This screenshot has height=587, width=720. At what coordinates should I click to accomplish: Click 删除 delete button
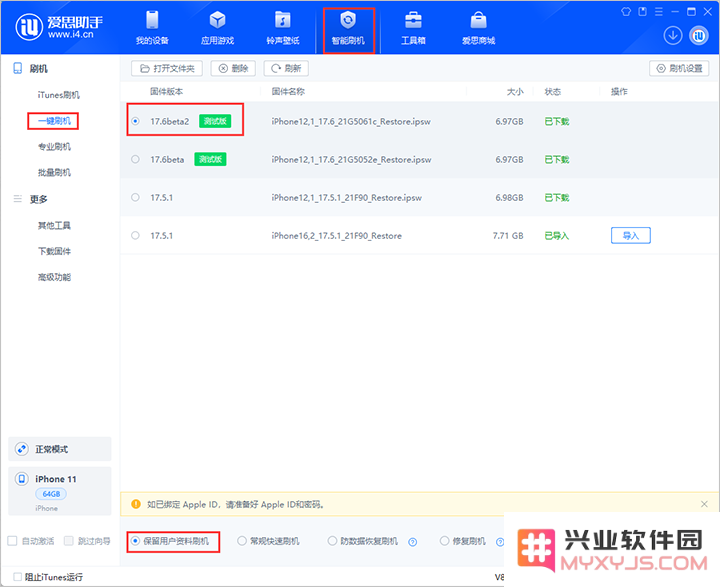pos(233,68)
